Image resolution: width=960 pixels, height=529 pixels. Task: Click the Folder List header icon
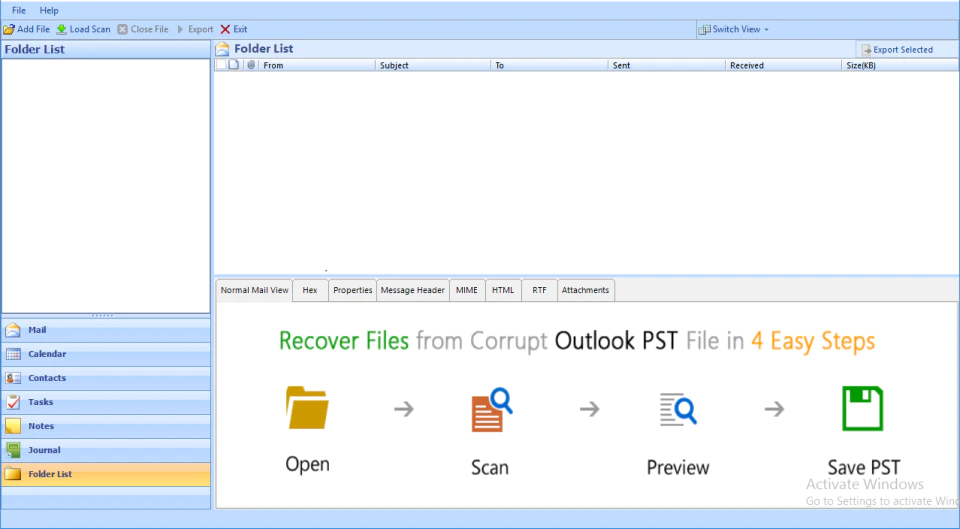(x=222, y=49)
